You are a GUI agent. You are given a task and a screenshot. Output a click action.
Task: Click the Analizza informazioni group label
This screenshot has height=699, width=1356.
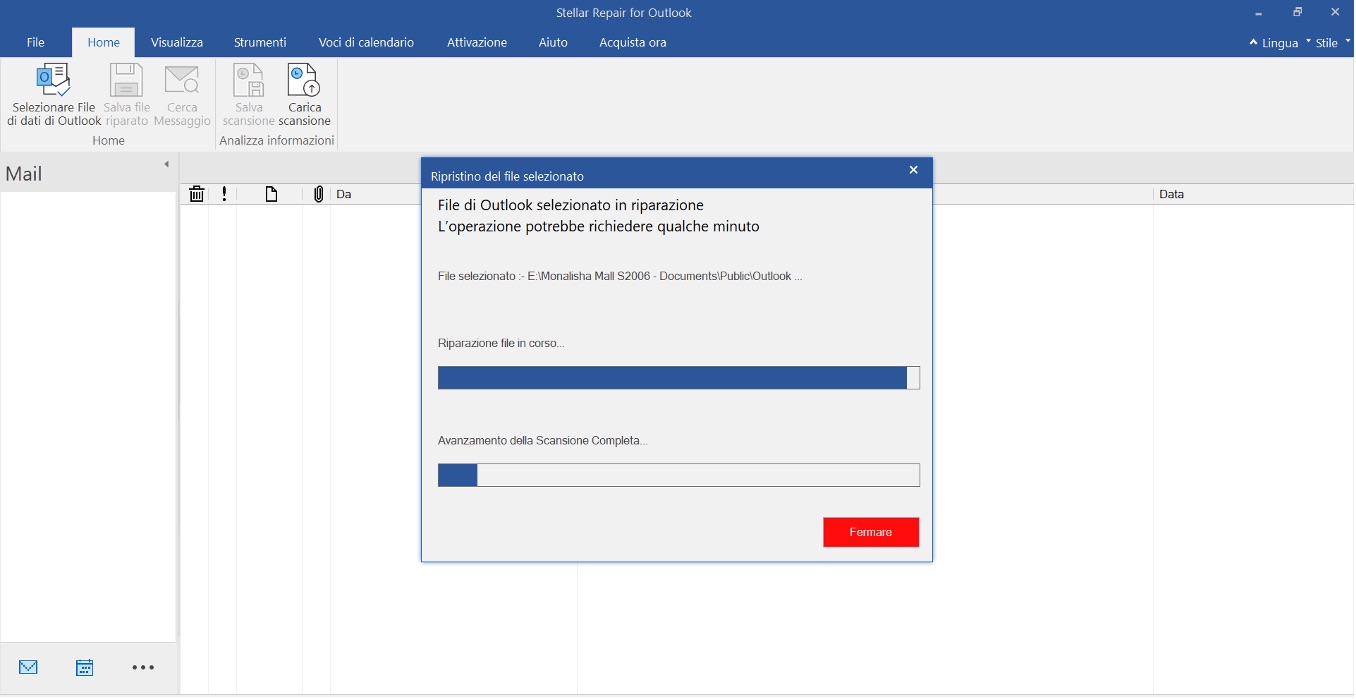point(277,141)
